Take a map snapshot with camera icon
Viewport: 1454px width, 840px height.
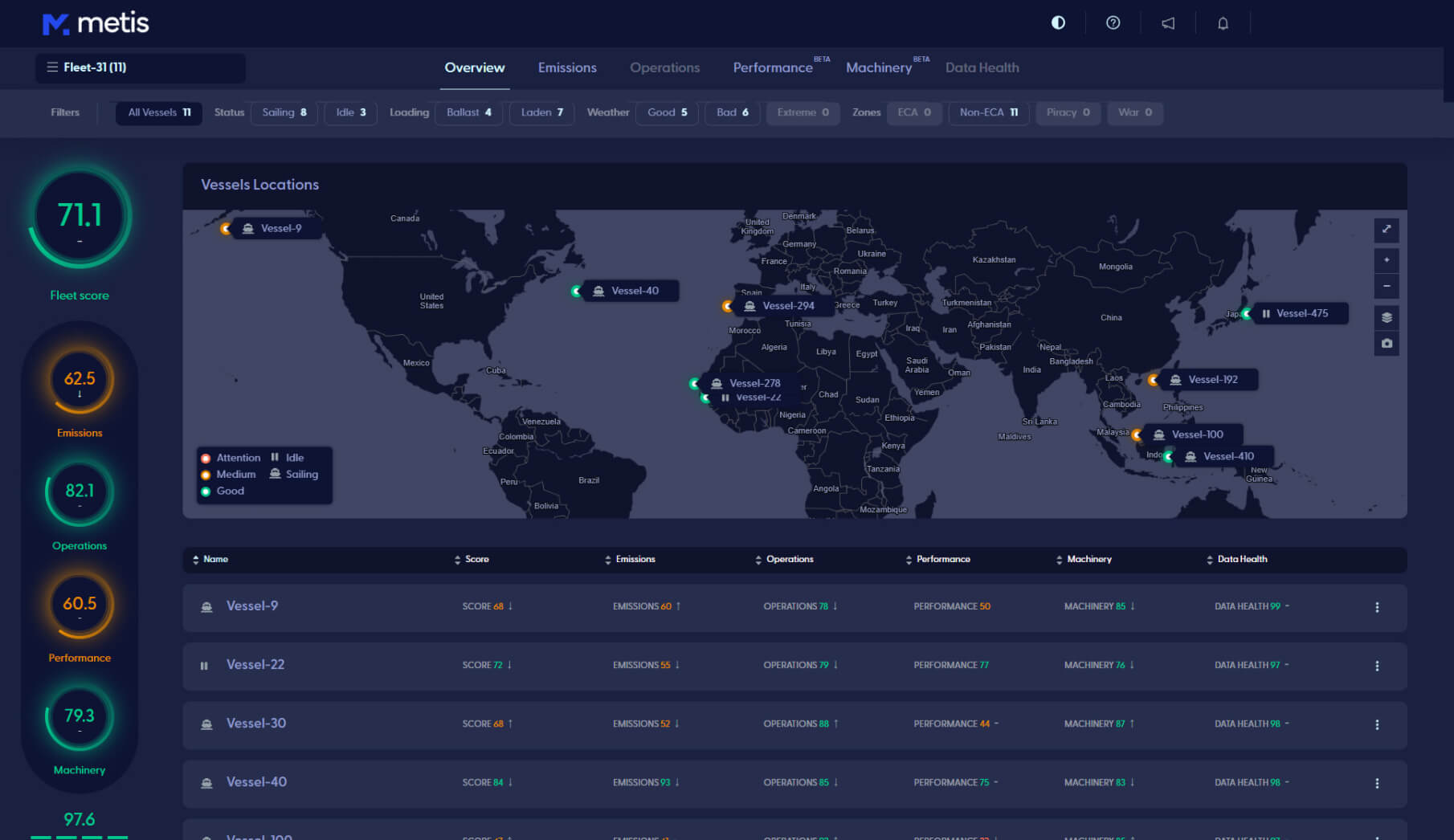1387,344
